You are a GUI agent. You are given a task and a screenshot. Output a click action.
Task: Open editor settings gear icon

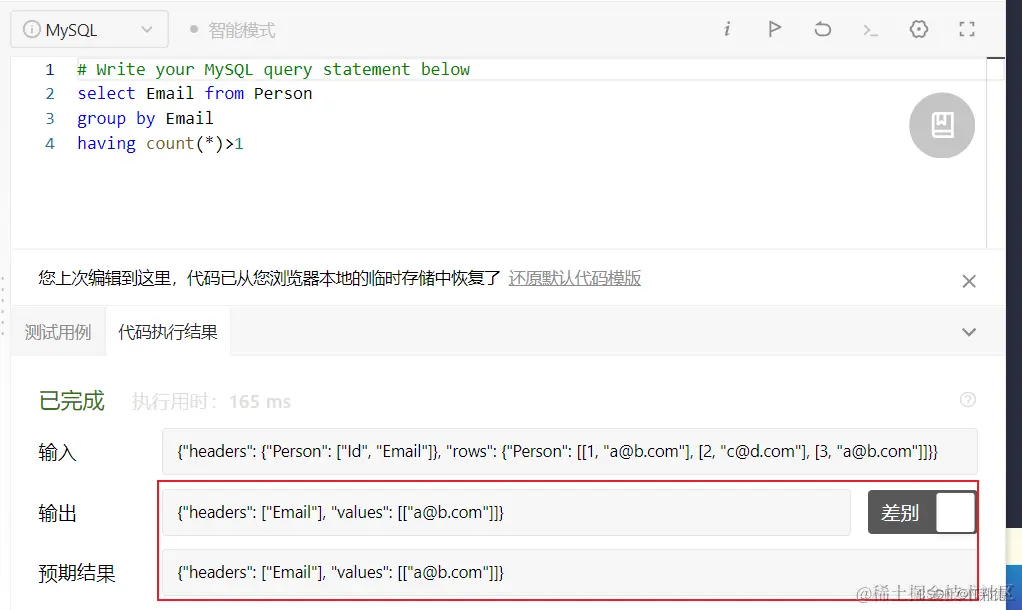(918, 29)
